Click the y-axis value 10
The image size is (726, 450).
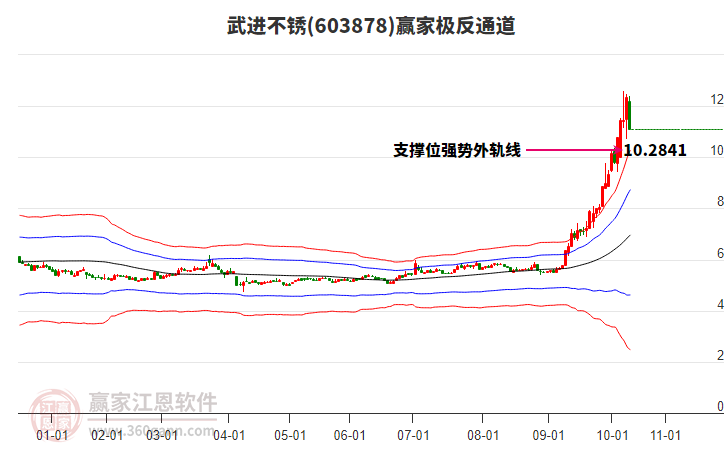[717, 150]
